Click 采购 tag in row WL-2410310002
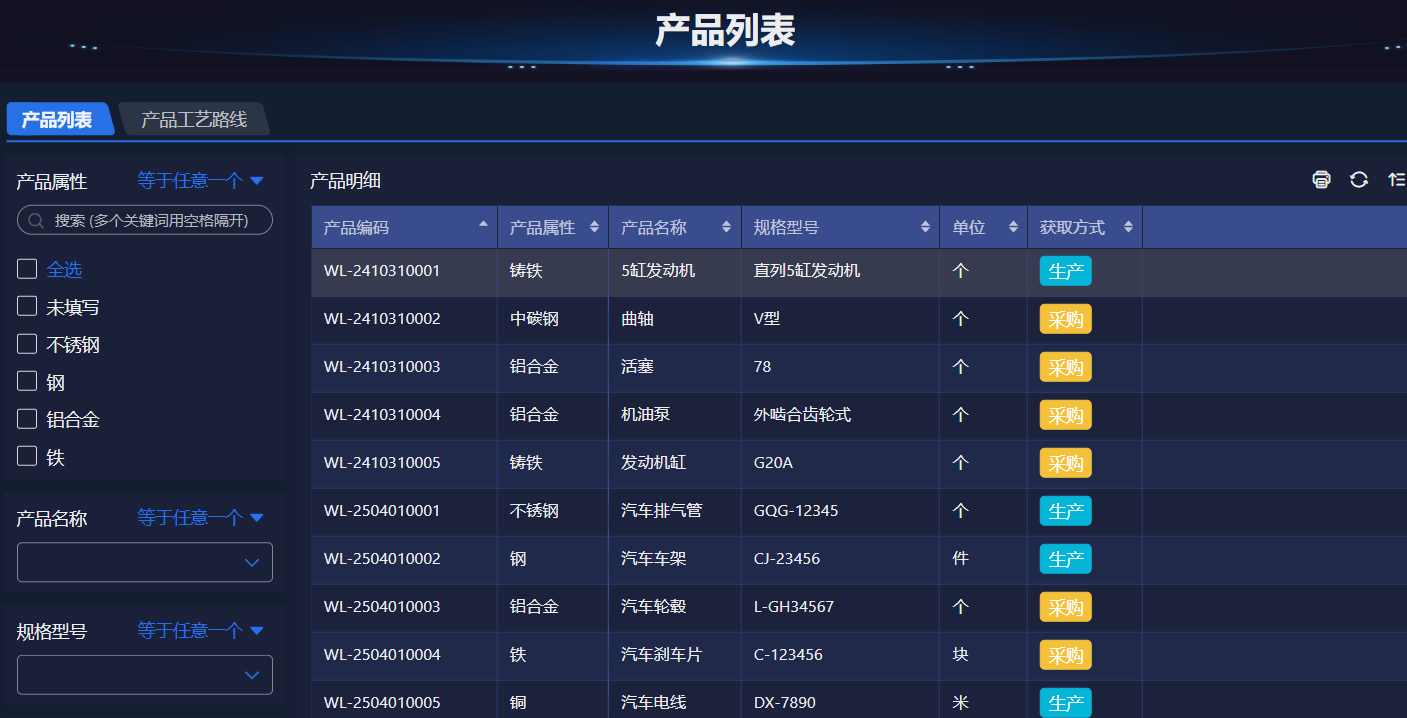This screenshot has width=1407, height=718. 1065,319
